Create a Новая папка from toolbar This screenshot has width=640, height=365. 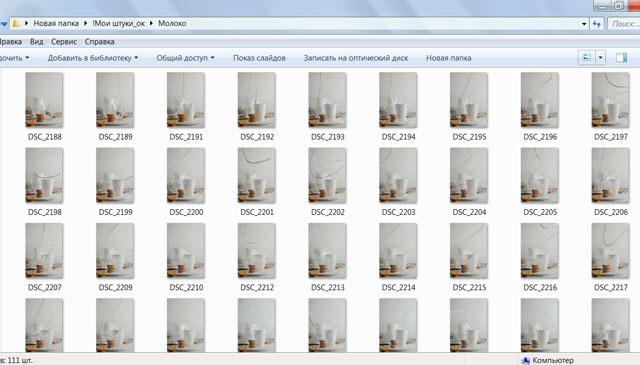click(x=449, y=58)
